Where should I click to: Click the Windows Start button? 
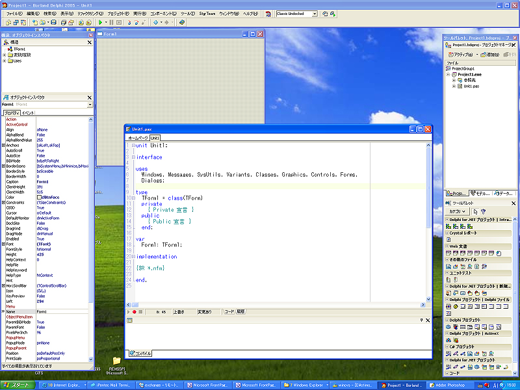18,385
